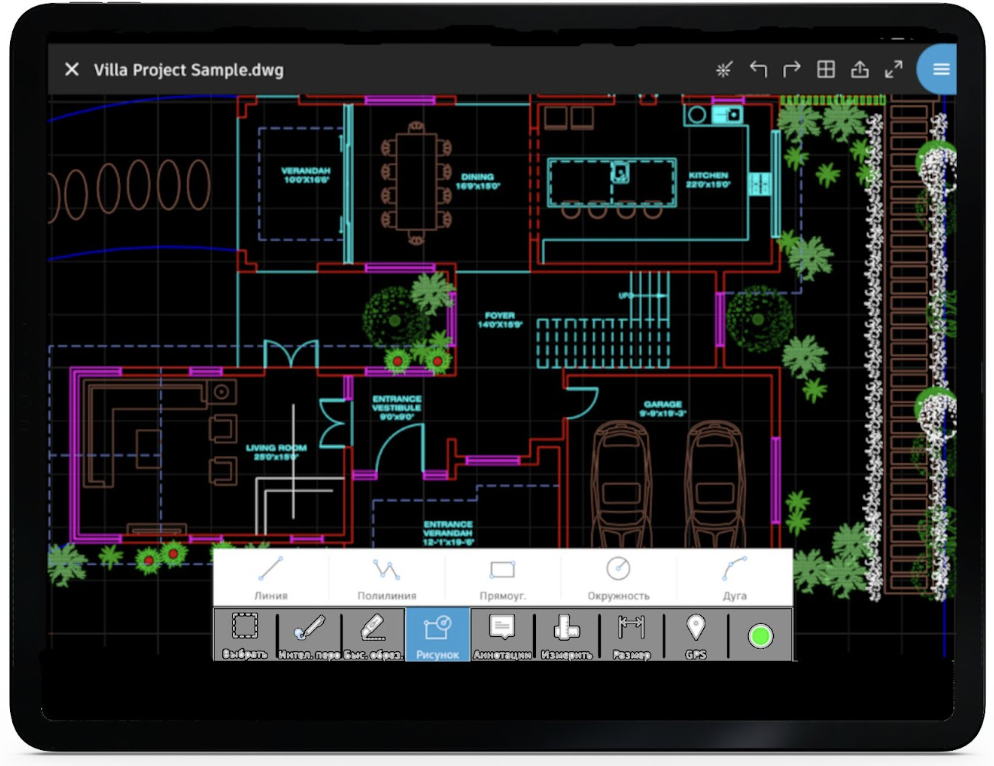Open the Размер dimension tool
Image resolution: width=994 pixels, height=766 pixels.
(x=631, y=634)
